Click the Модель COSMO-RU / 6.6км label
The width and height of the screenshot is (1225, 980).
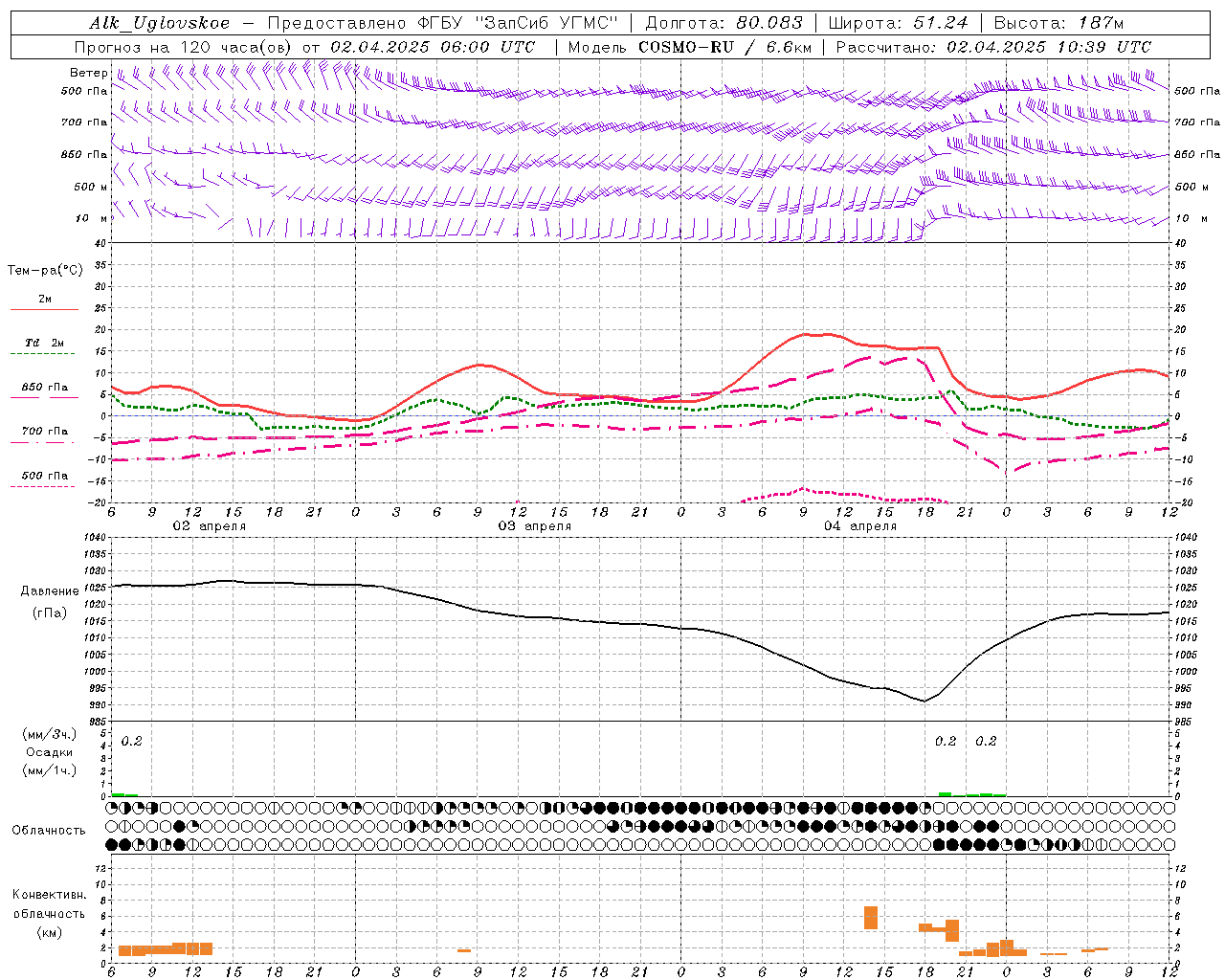pyautogui.click(x=689, y=47)
